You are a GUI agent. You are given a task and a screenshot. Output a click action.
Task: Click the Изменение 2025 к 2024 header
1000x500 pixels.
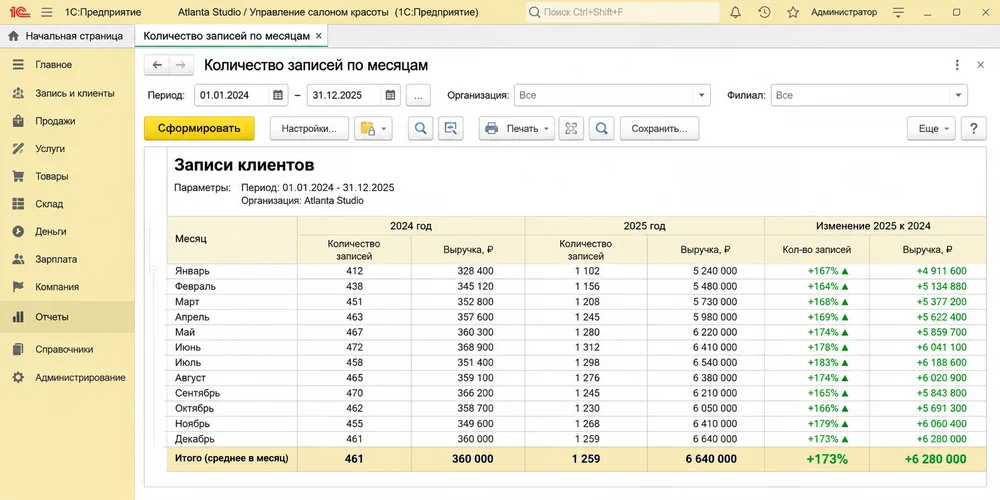(x=875, y=226)
